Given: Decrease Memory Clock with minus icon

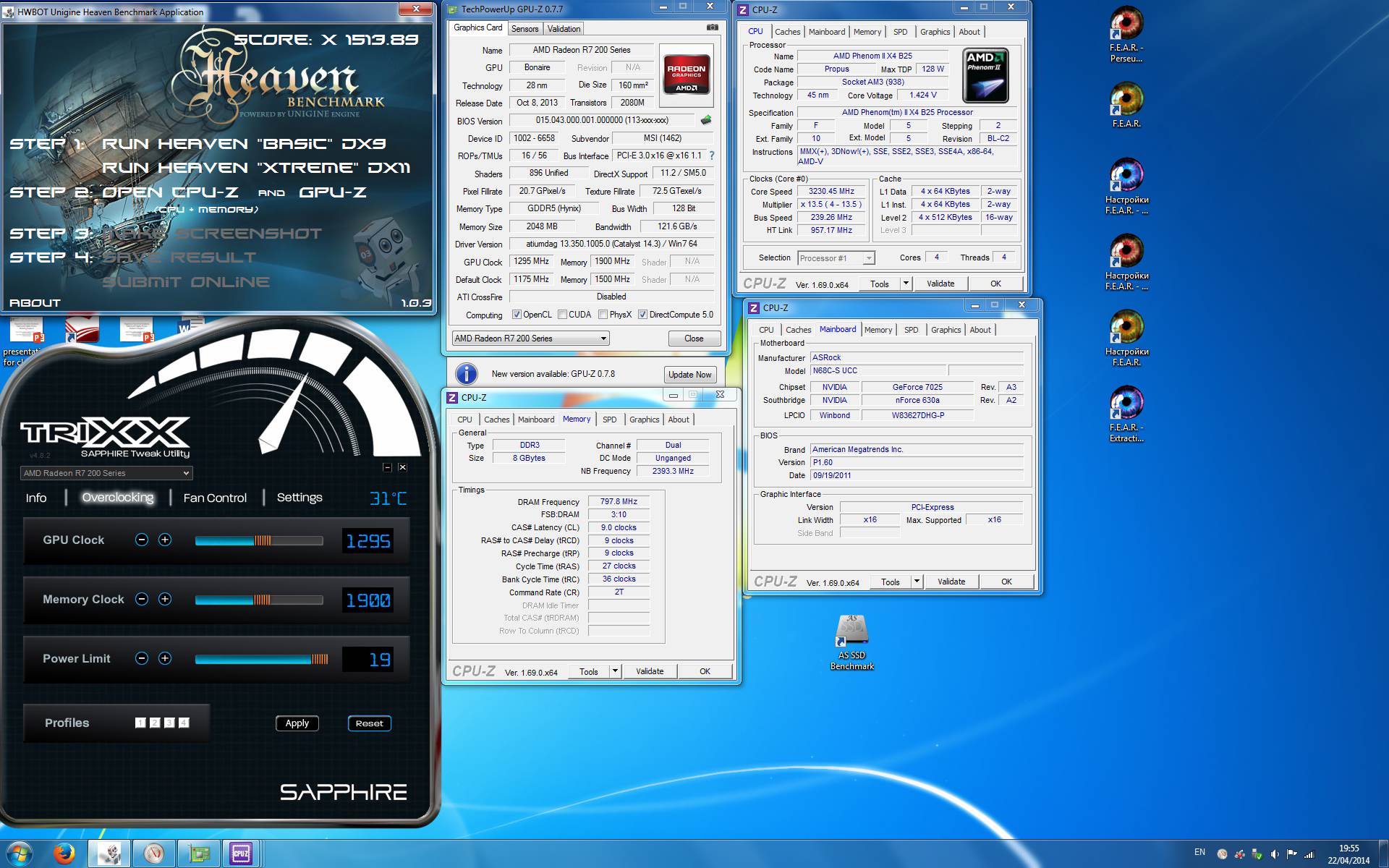Looking at the screenshot, I should [x=142, y=599].
